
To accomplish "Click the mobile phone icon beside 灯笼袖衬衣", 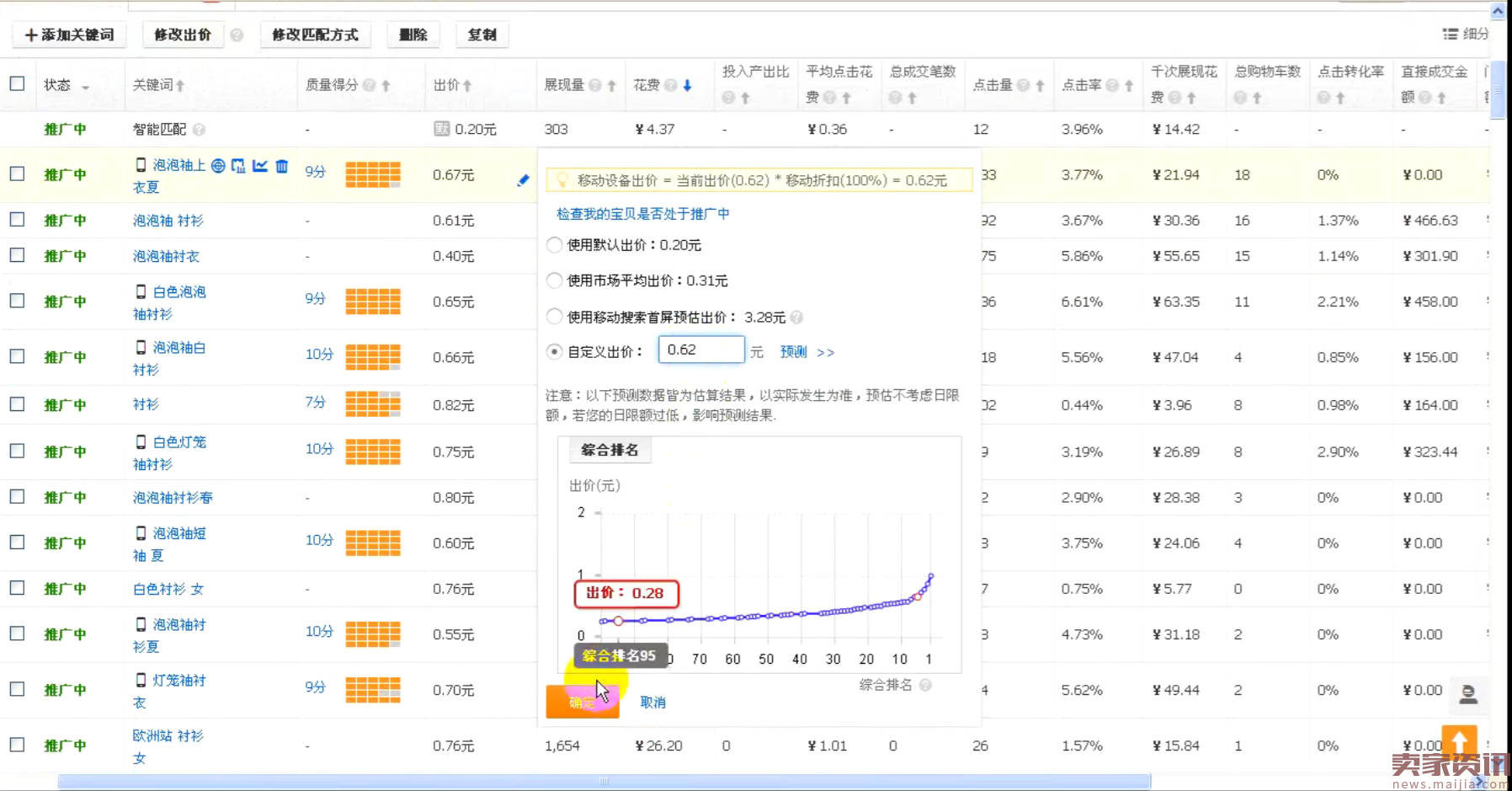I will pyautogui.click(x=141, y=680).
